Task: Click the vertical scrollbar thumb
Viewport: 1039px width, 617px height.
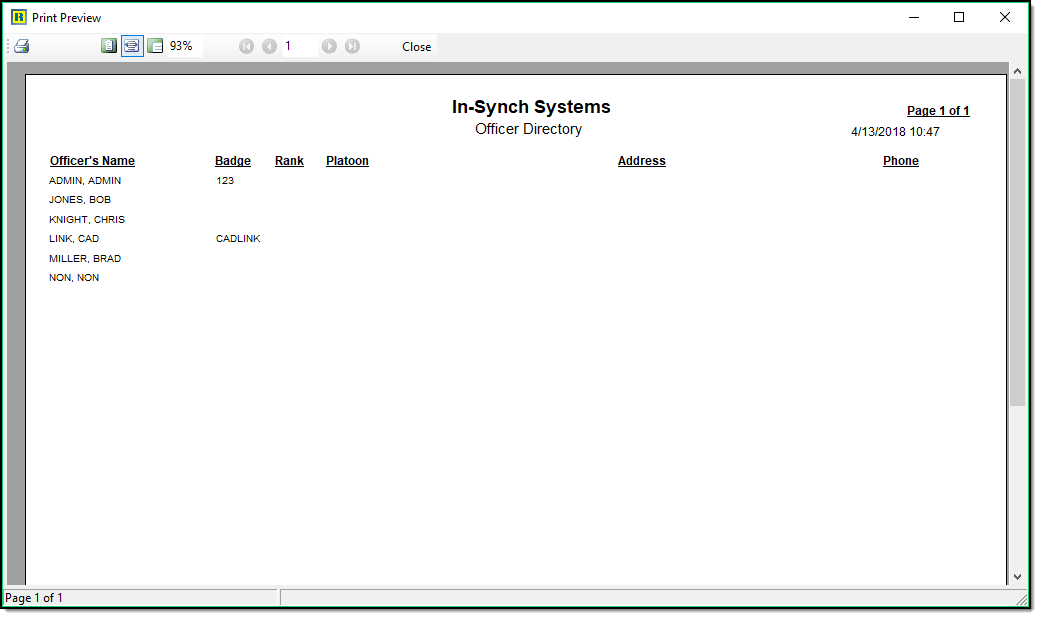Action: point(1017,240)
